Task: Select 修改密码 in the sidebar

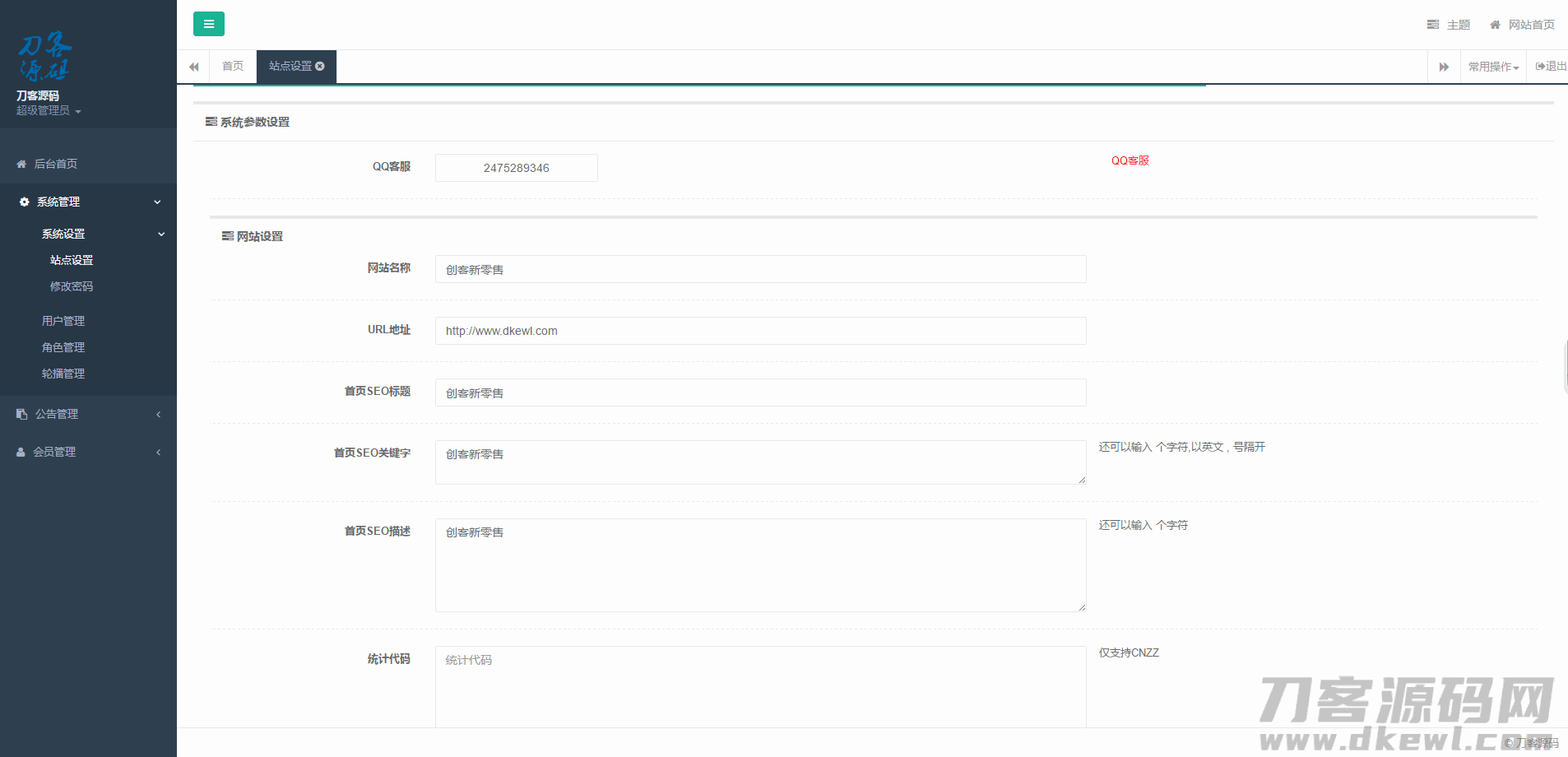Action: click(72, 286)
